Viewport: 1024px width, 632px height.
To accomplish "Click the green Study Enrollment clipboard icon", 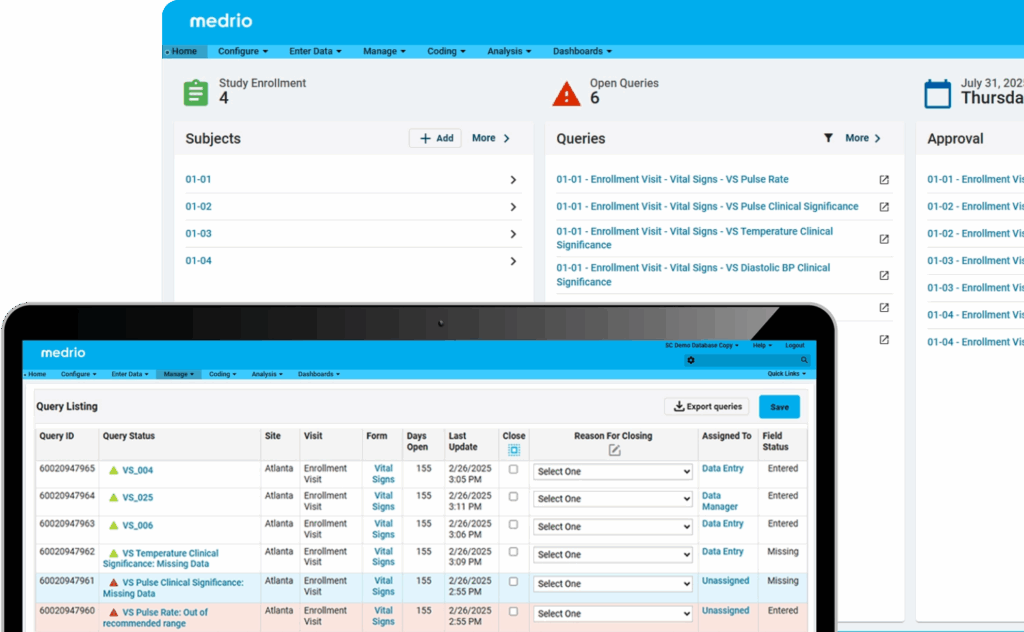I will (196, 93).
